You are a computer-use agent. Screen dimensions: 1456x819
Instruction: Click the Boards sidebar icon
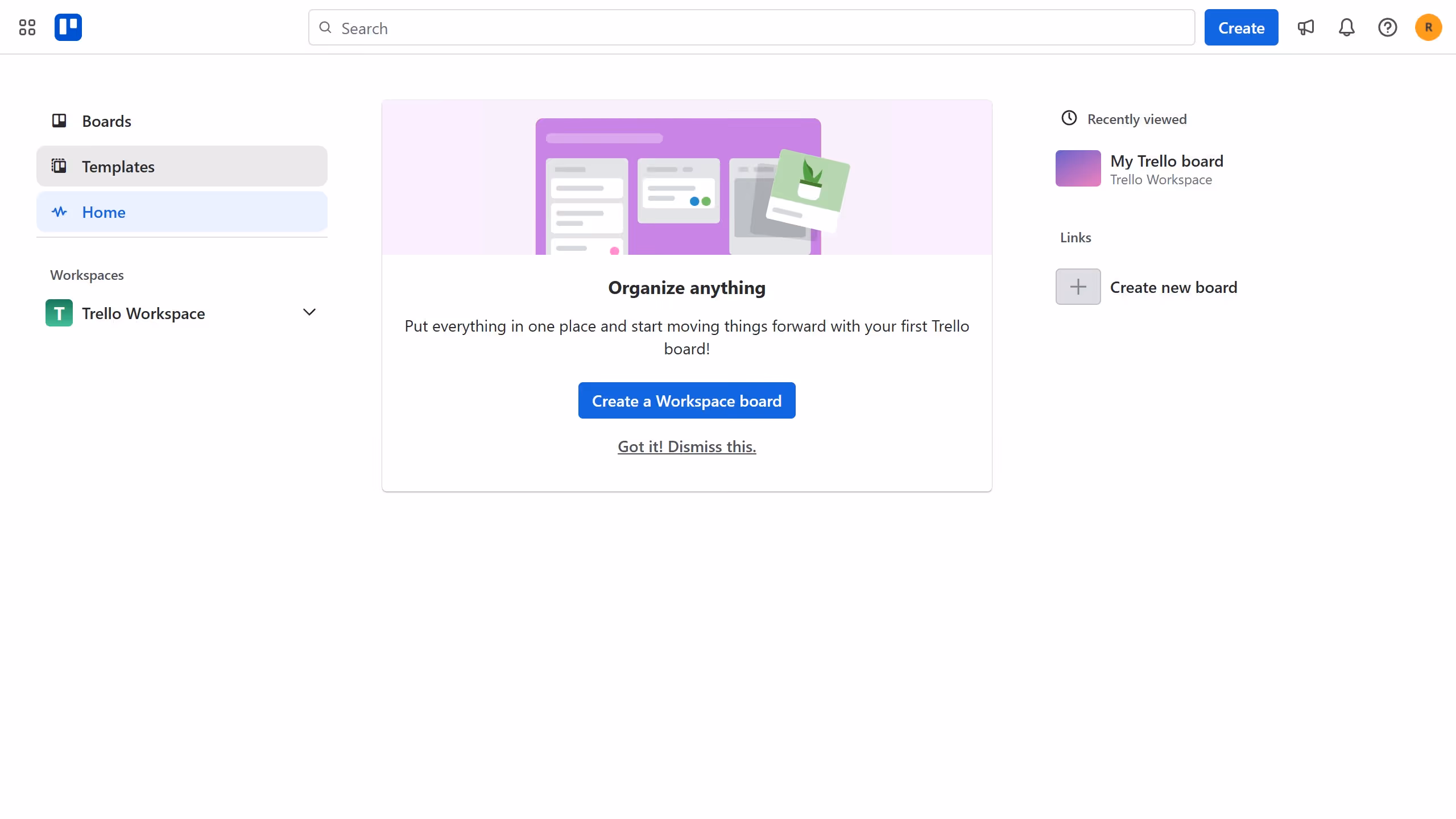tap(59, 121)
